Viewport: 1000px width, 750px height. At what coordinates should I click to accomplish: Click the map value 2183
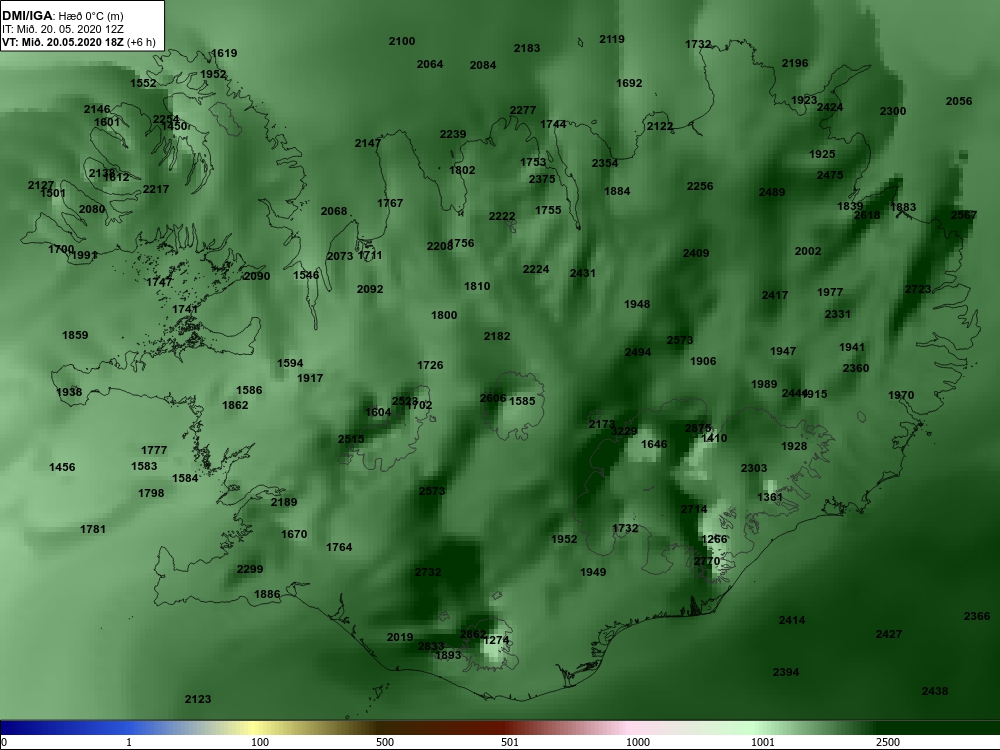click(x=527, y=48)
